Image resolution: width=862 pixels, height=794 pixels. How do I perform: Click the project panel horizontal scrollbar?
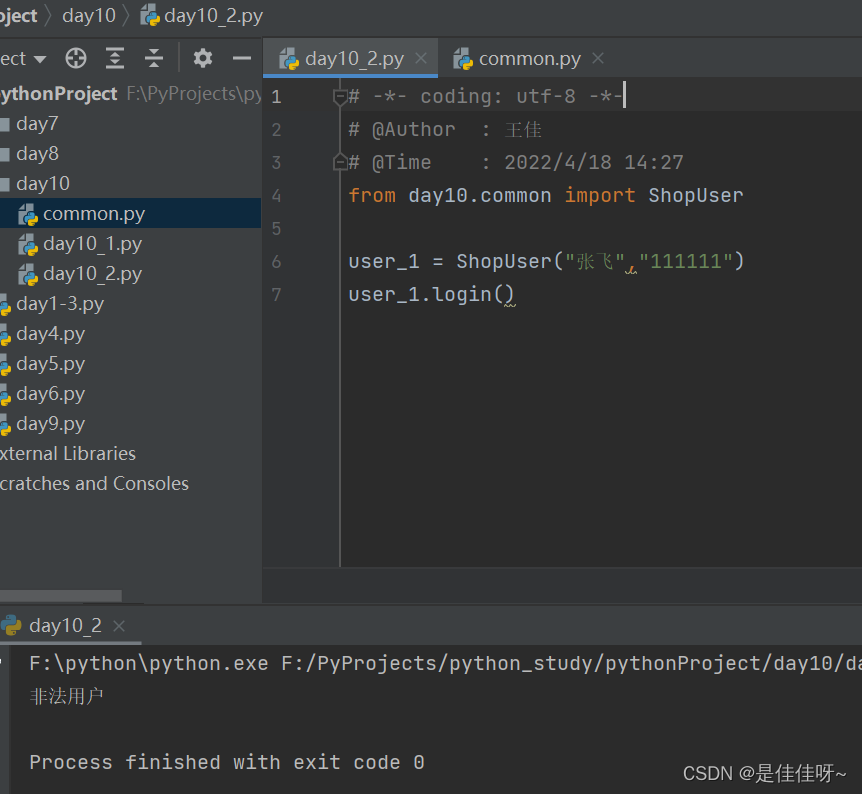[x=60, y=596]
